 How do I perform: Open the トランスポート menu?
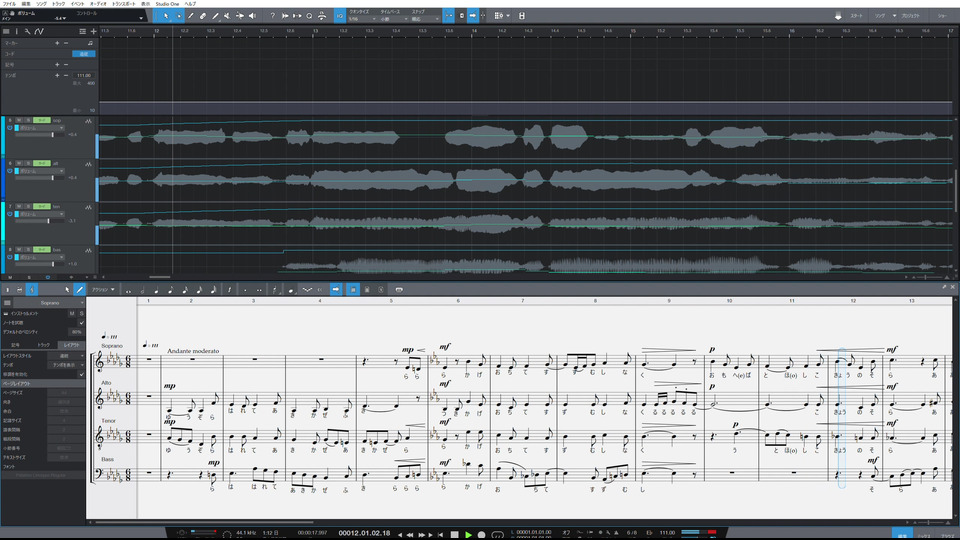(125, 4)
